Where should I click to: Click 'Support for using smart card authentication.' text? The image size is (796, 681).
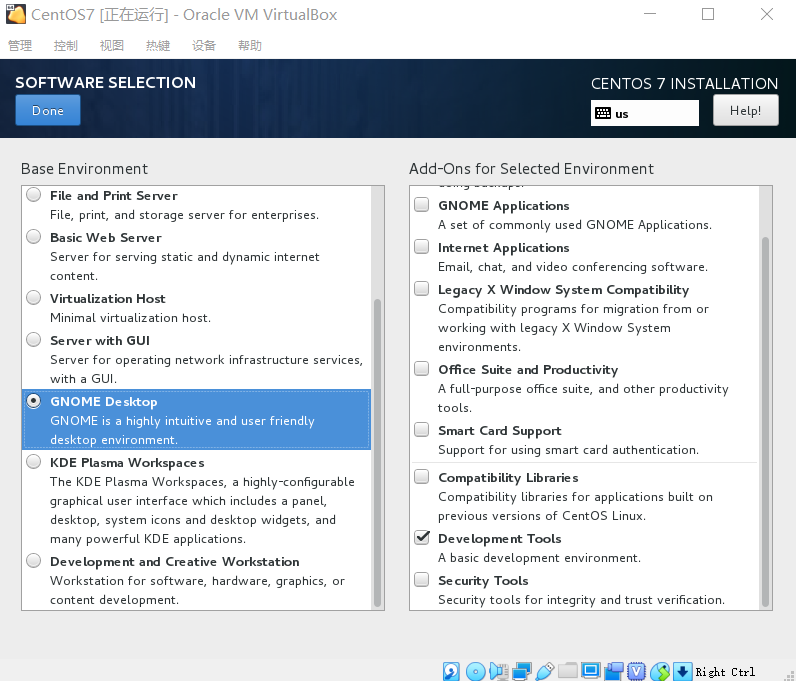[568, 450]
